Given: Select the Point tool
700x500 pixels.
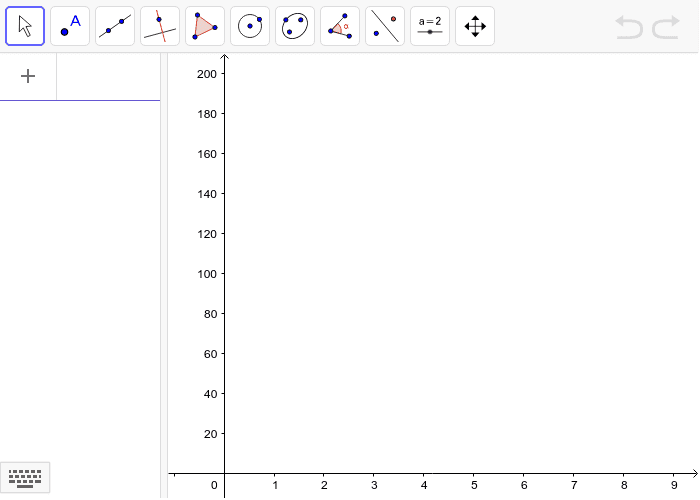Looking at the screenshot, I should point(70,26).
